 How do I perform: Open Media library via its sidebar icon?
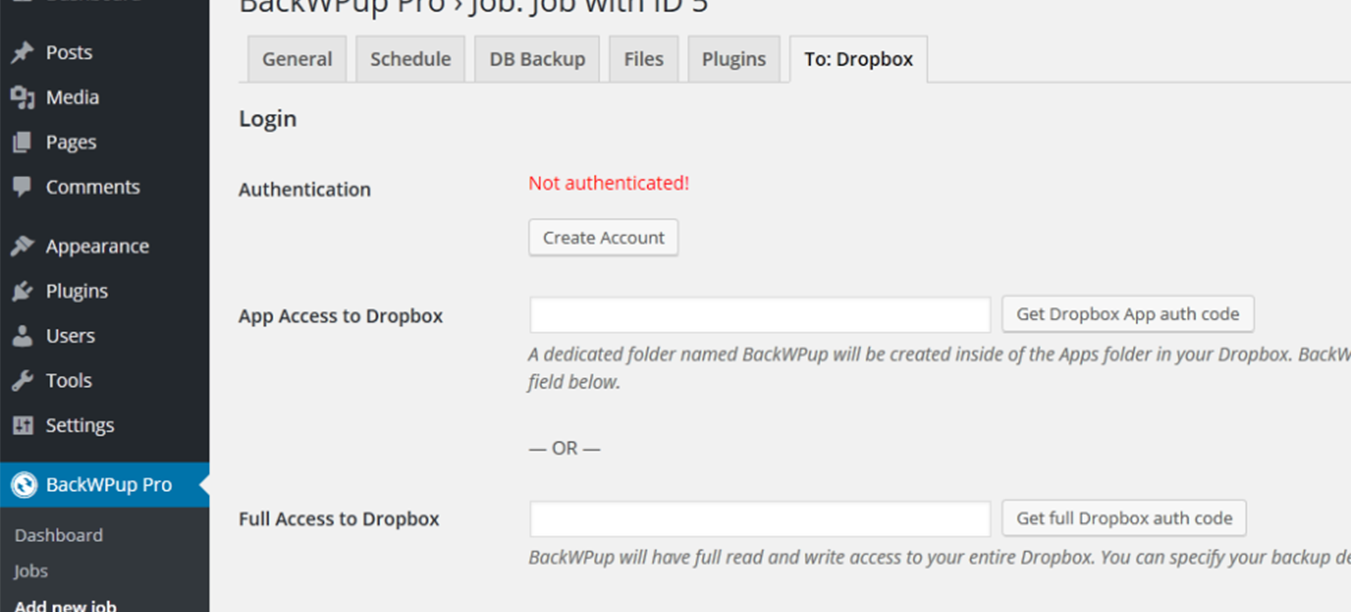22,97
